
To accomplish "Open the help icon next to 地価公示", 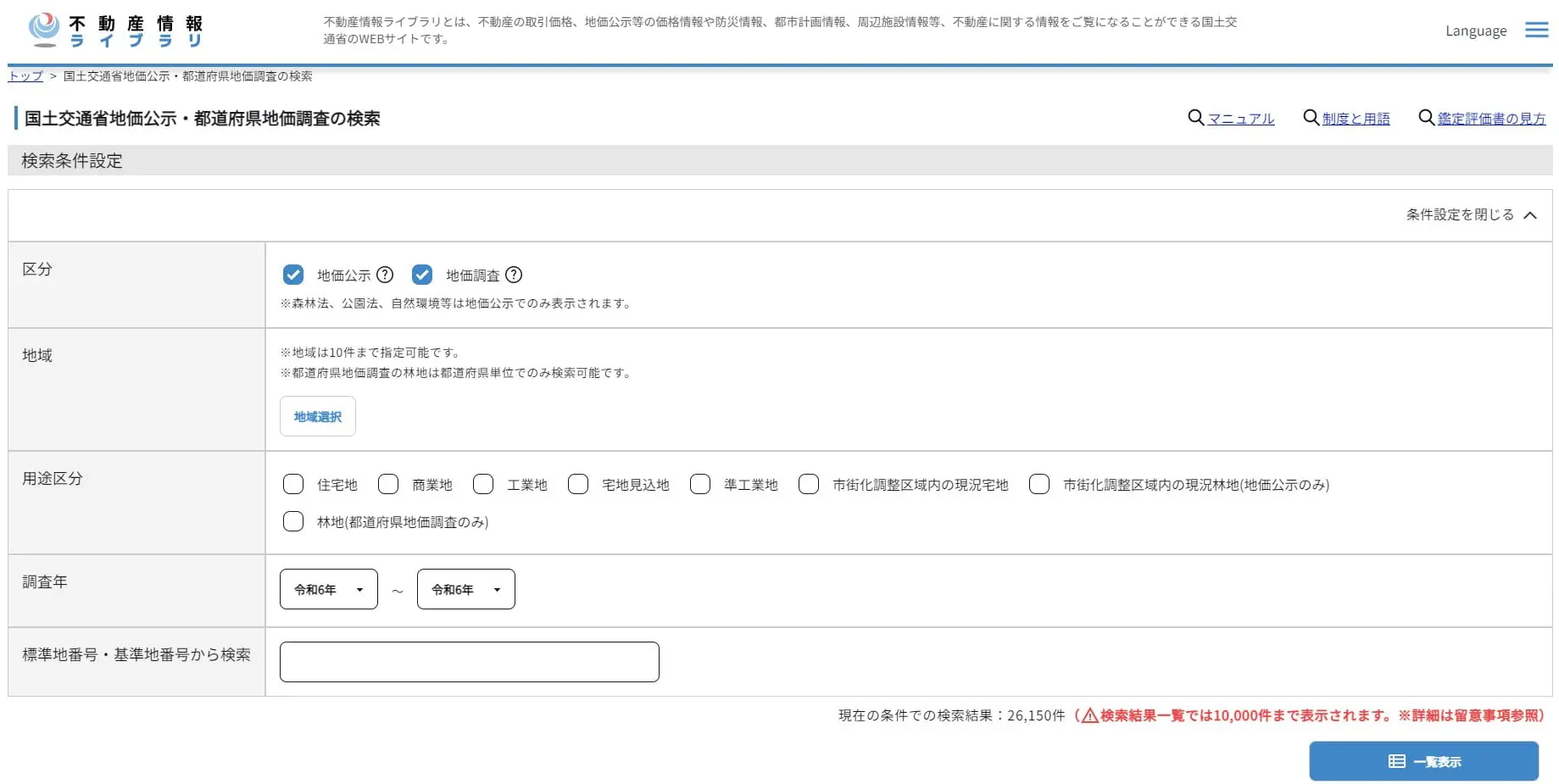I will click(x=385, y=275).
